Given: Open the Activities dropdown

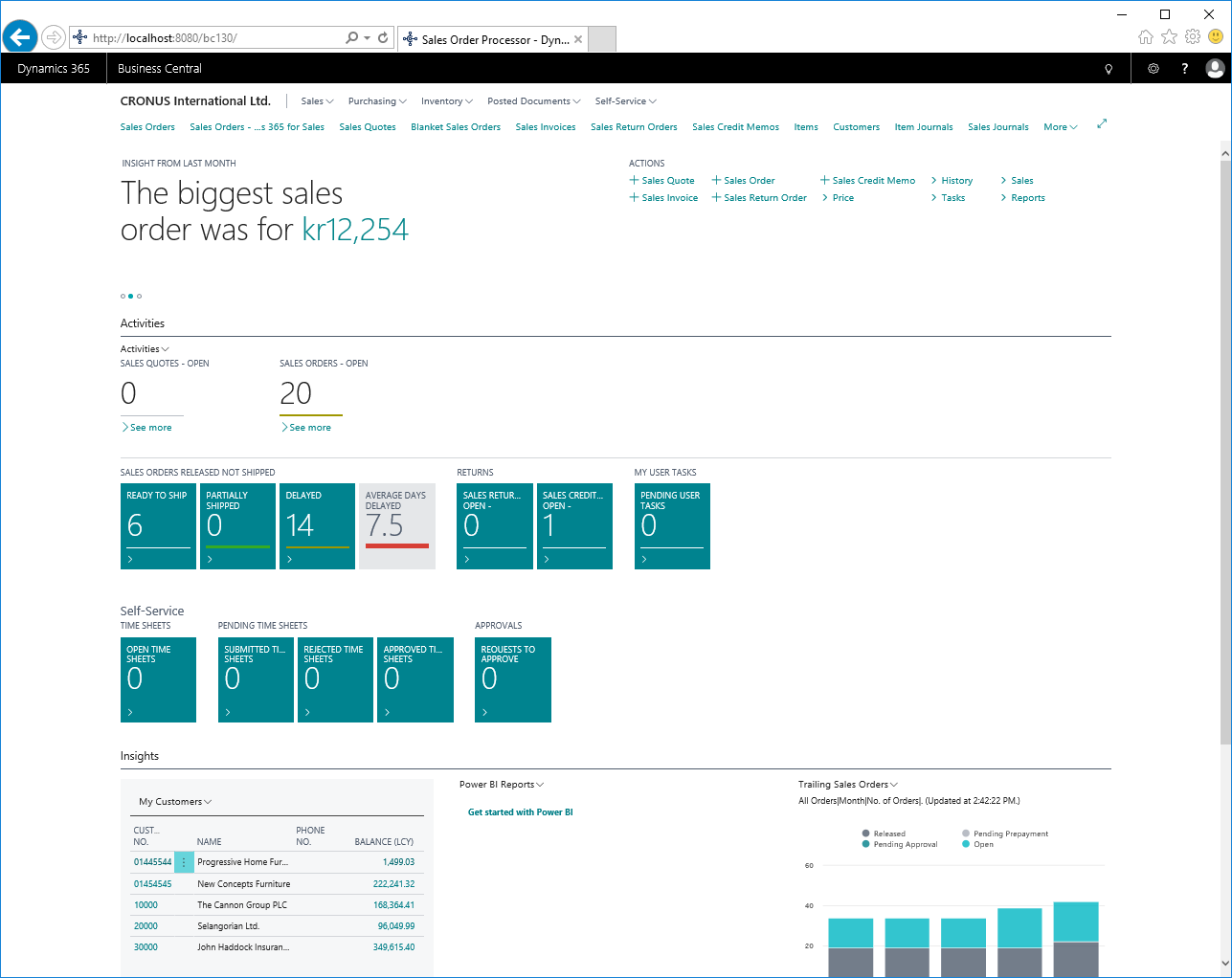Looking at the screenshot, I should pos(145,349).
